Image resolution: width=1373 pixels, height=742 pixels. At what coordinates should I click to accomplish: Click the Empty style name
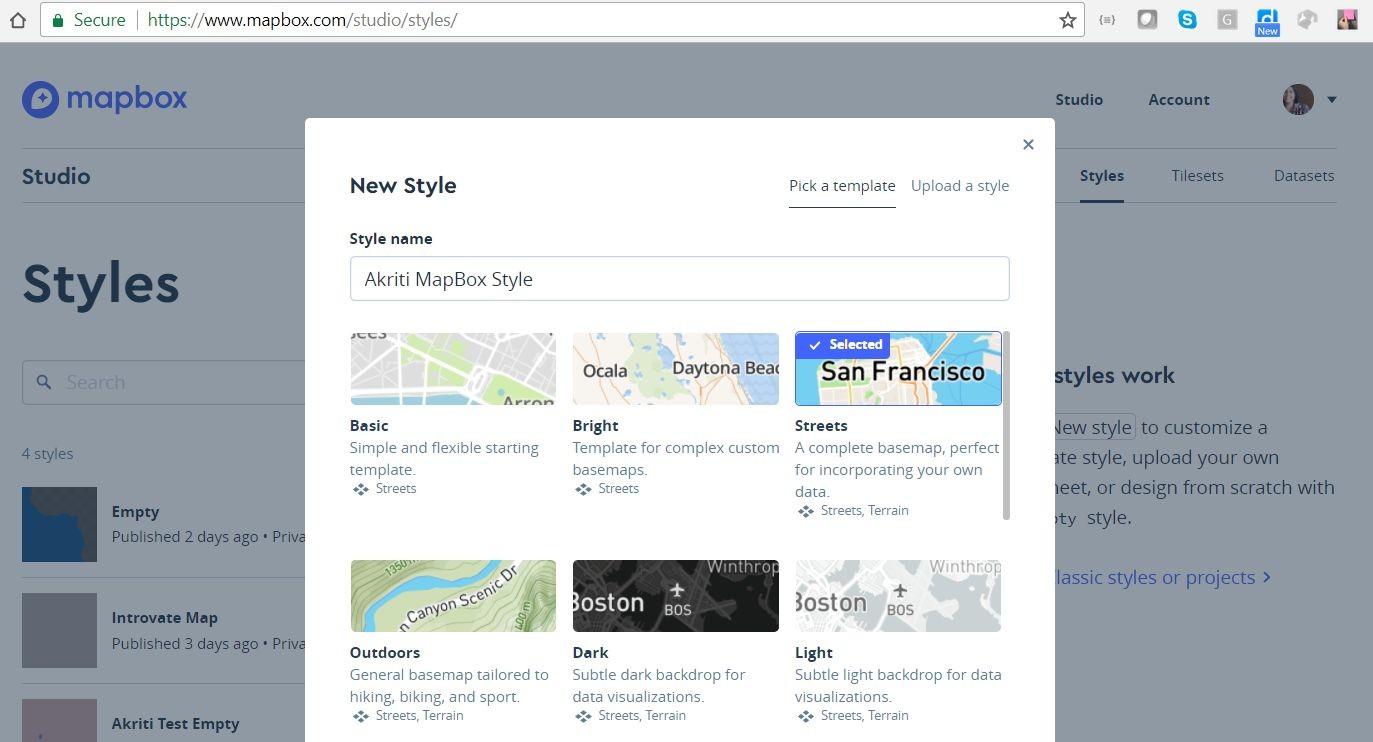136,512
